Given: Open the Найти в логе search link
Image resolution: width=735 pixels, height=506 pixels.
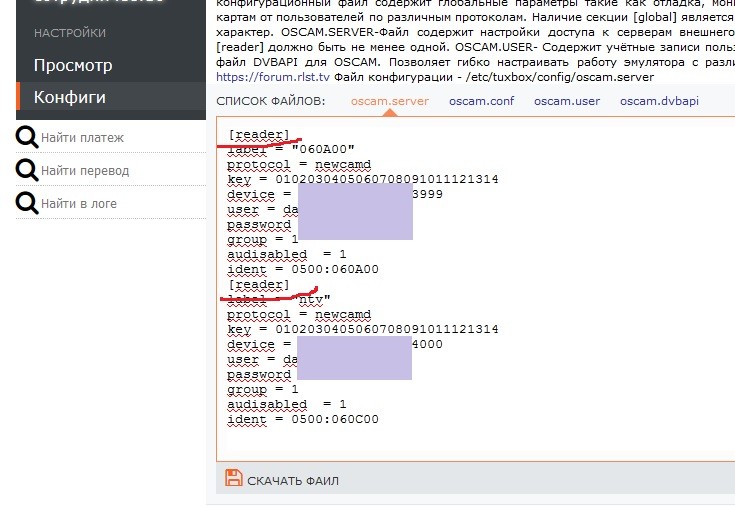Looking at the screenshot, I should (79, 204).
